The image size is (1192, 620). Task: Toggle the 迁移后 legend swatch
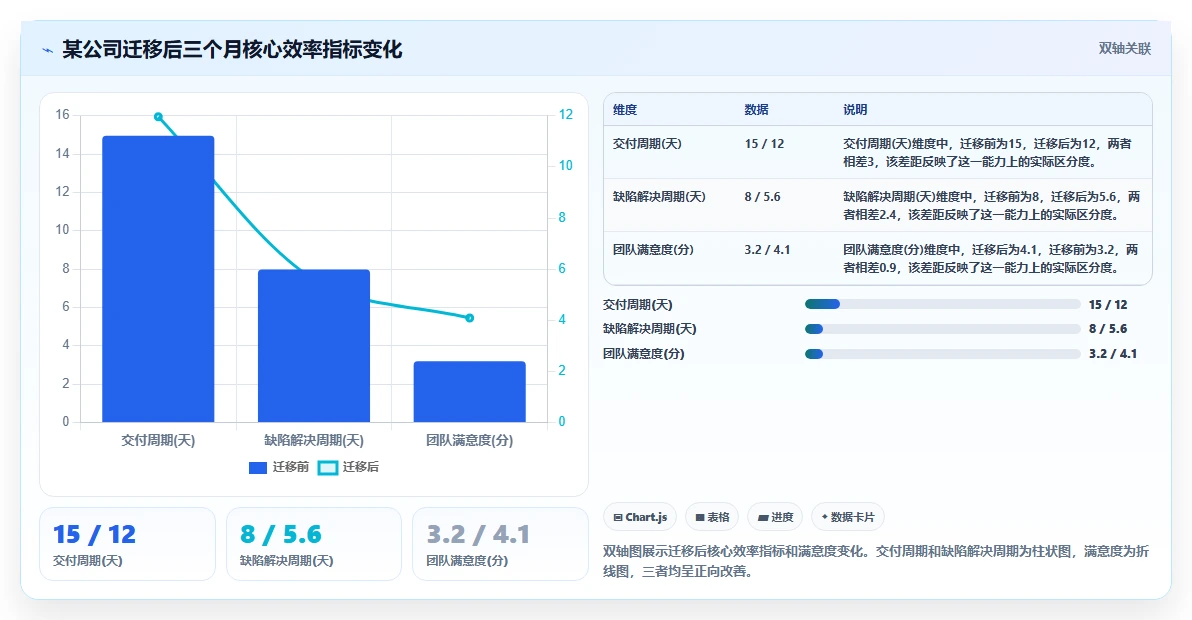[328, 467]
